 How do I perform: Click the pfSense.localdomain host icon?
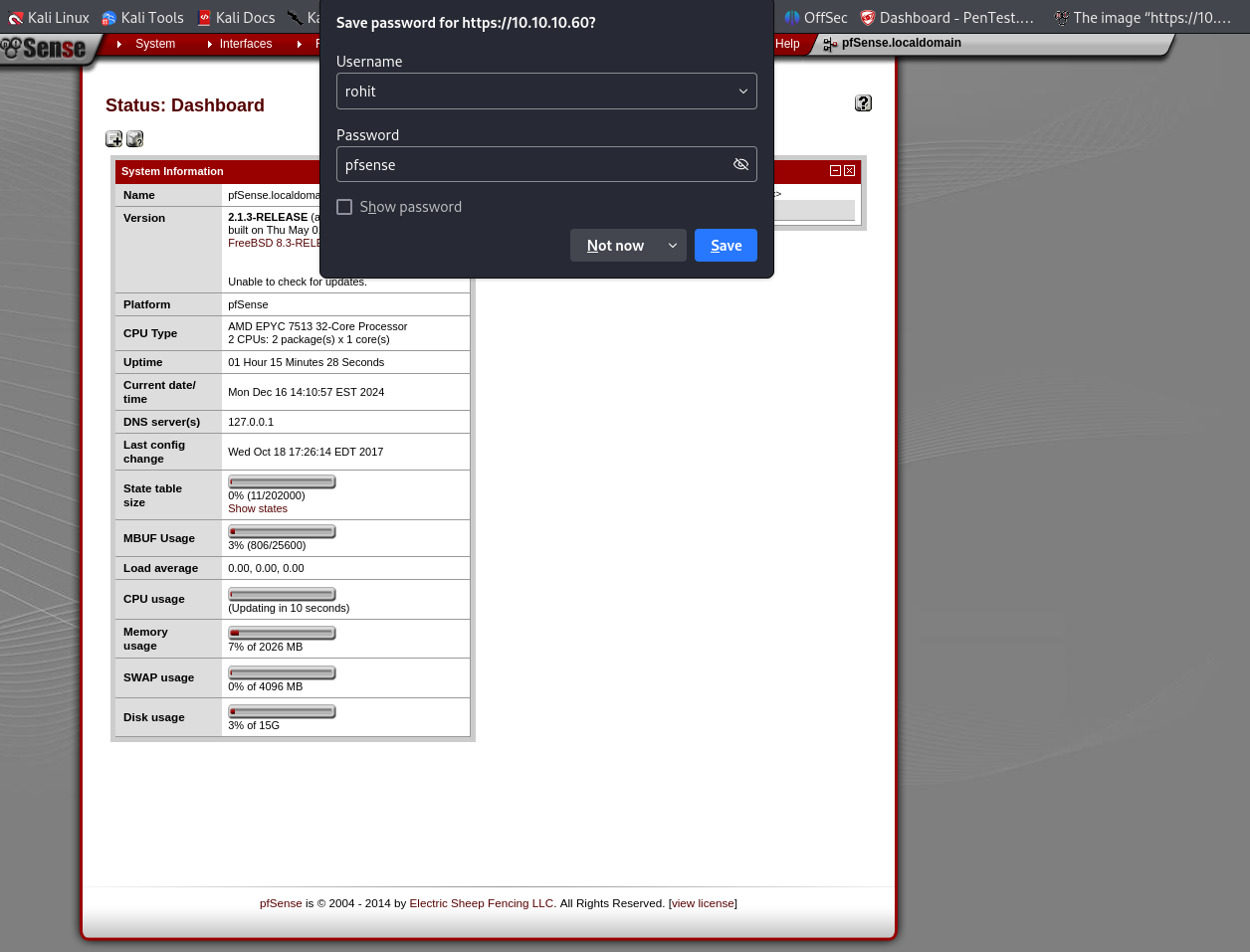830,44
